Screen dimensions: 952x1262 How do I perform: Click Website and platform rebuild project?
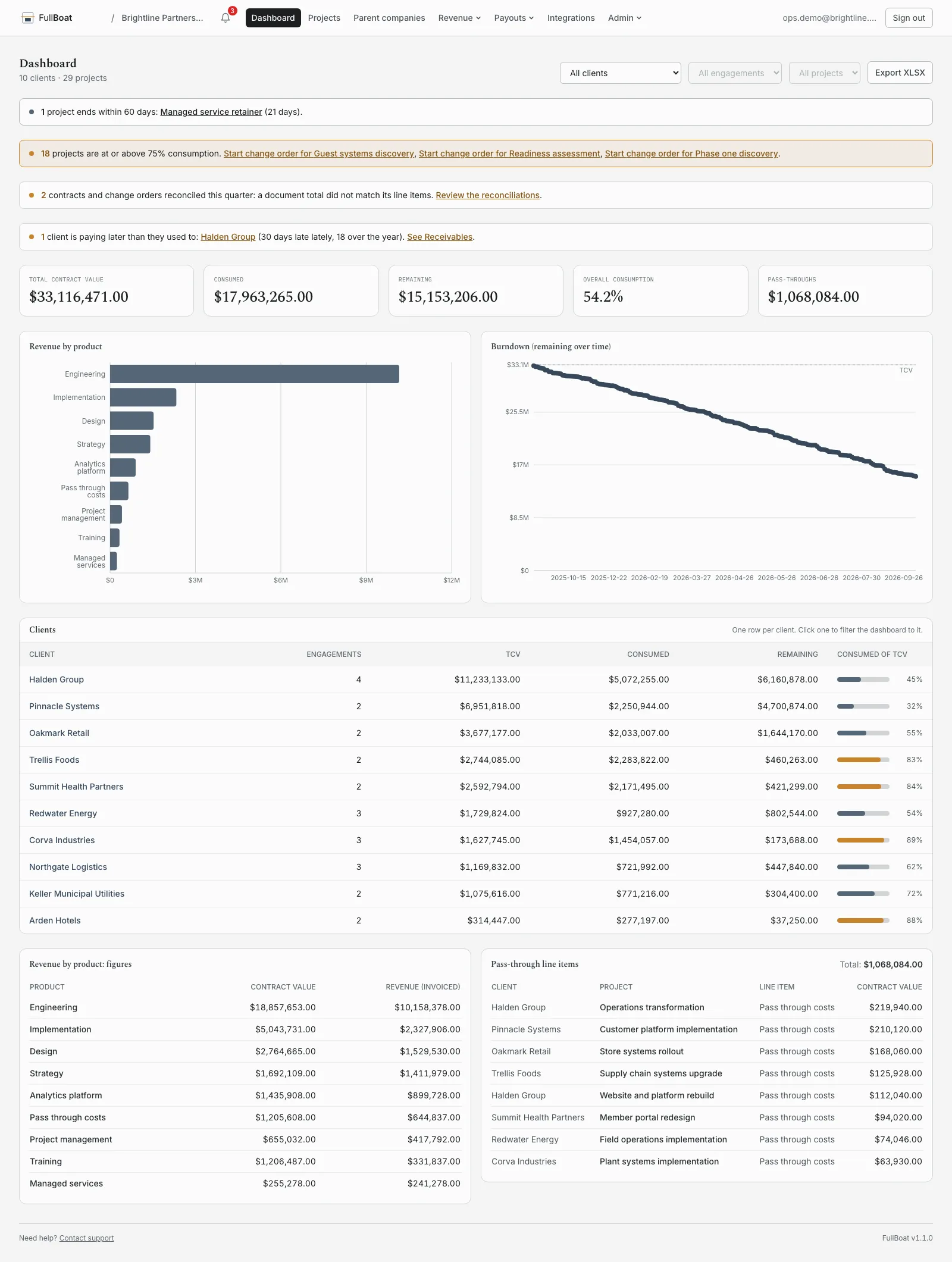coord(657,1095)
